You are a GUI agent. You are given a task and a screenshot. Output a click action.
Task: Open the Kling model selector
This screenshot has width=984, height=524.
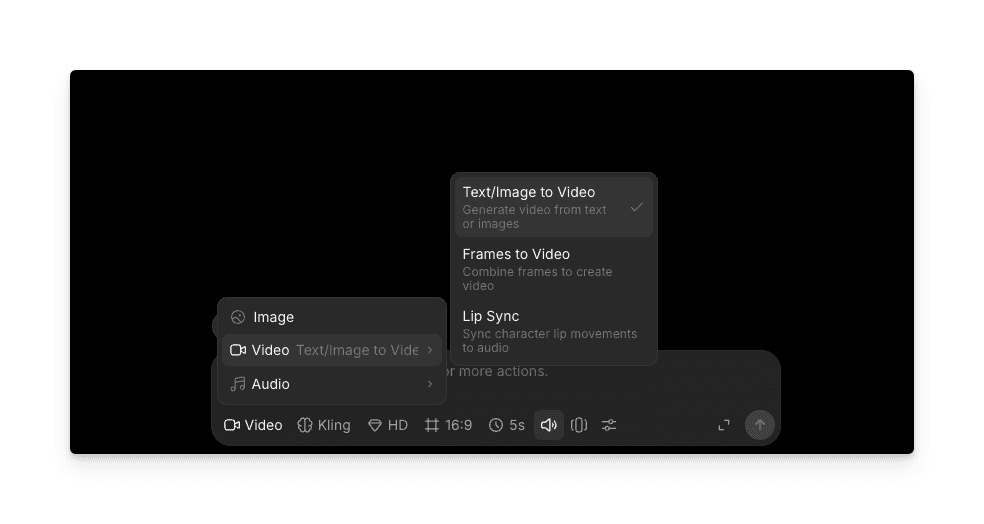pos(324,425)
